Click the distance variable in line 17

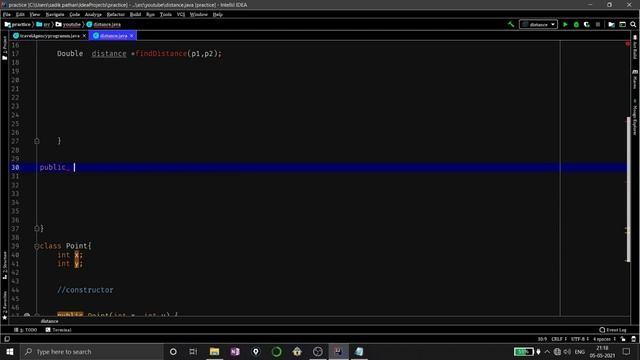point(109,53)
